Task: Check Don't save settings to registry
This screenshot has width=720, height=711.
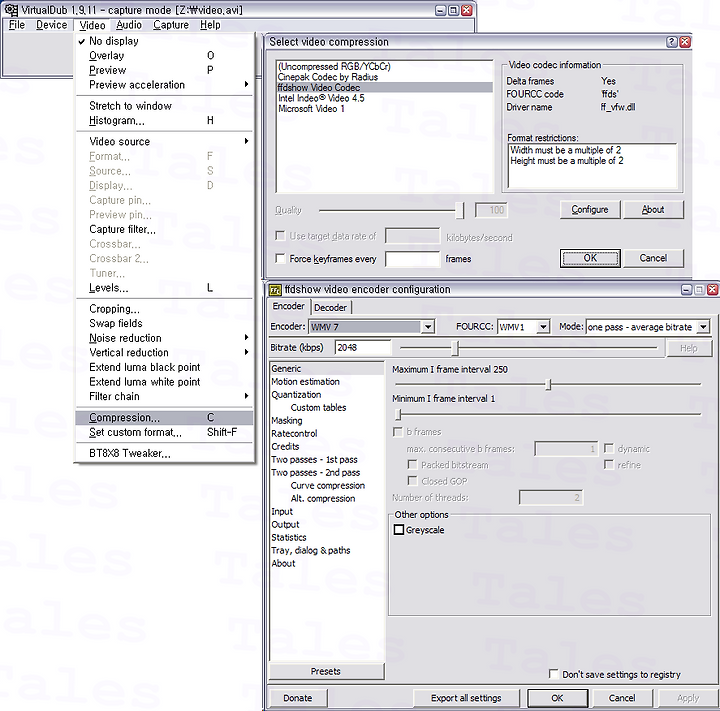Action: (554, 674)
